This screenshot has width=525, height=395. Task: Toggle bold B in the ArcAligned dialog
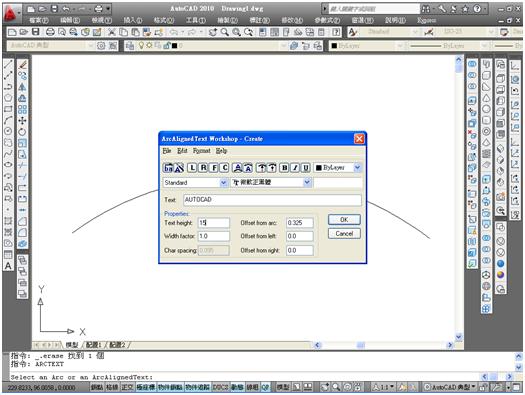[x=284, y=167]
